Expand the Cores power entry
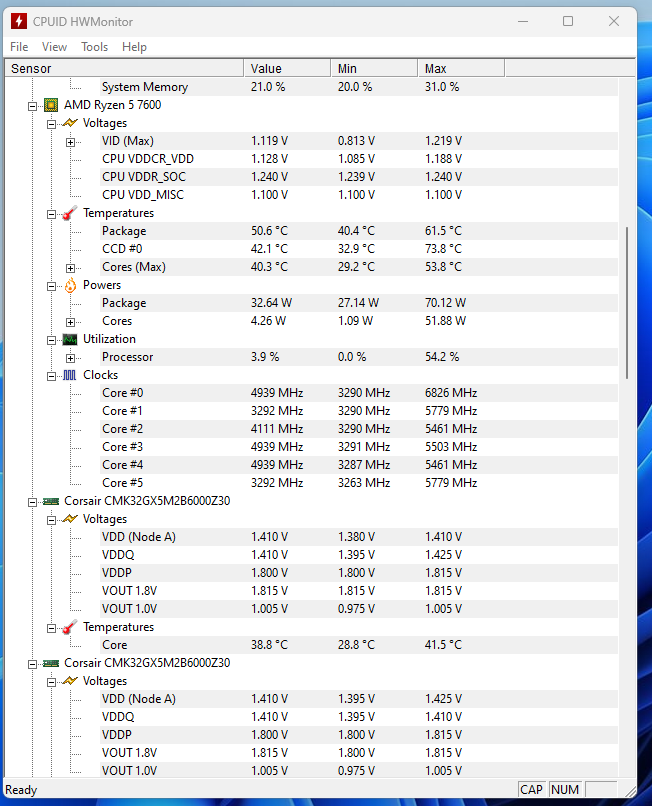652x806 pixels. pos(70,322)
